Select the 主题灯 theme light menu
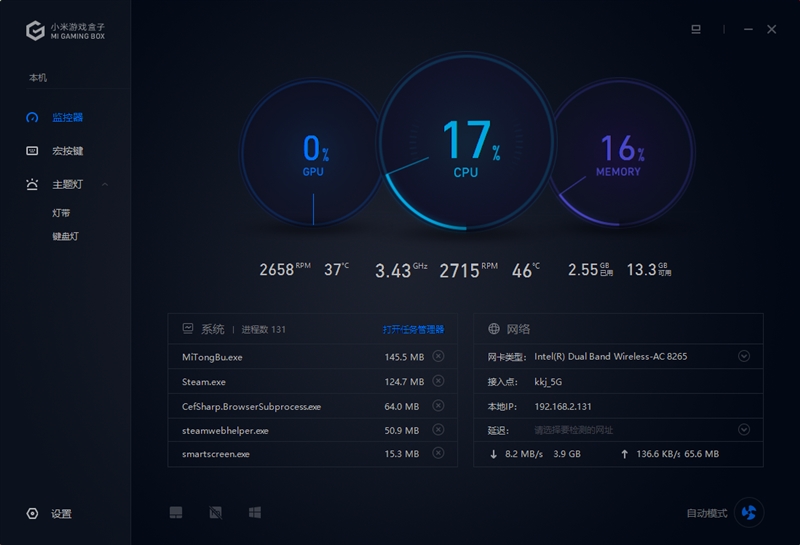 [x=67, y=184]
